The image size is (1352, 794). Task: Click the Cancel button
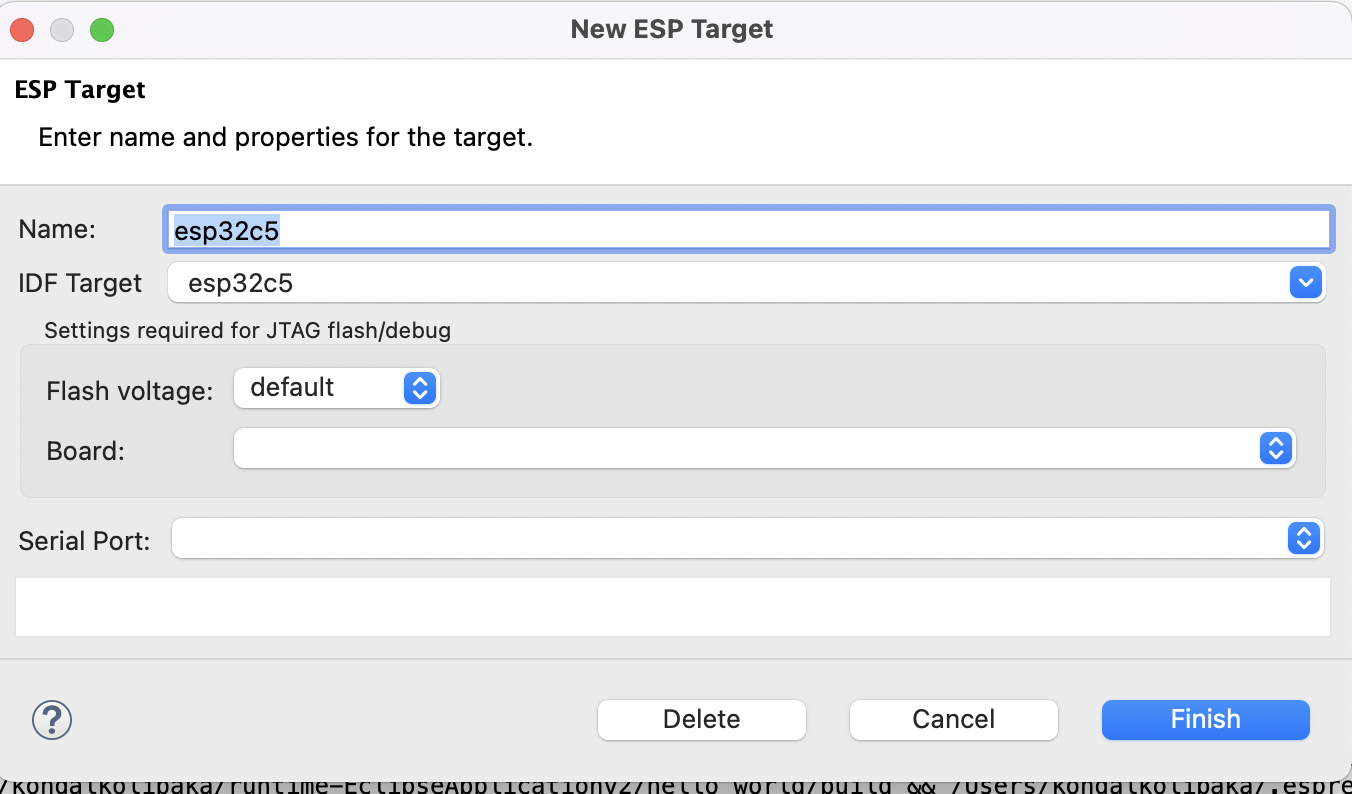coord(953,719)
